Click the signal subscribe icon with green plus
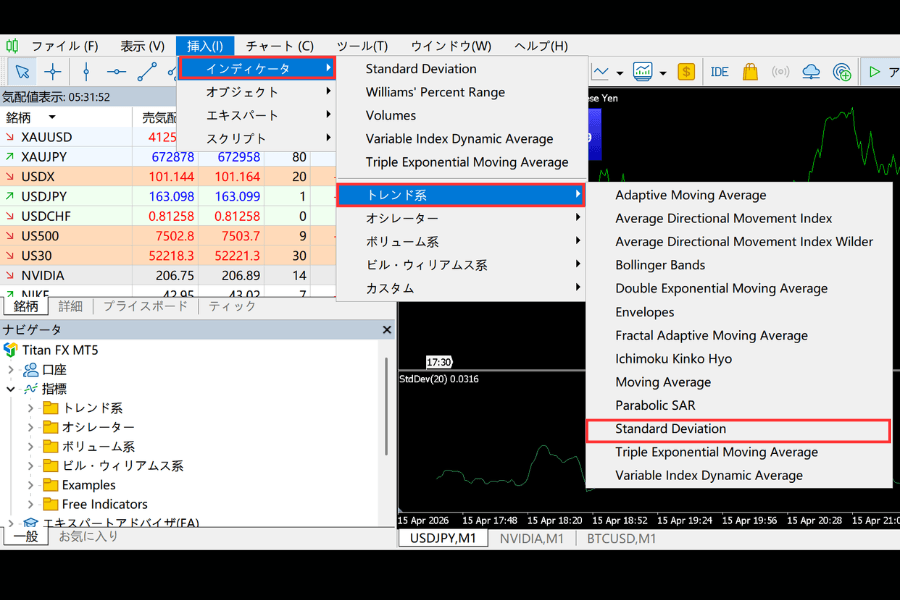This screenshot has height=600, width=900. click(x=842, y=72)
